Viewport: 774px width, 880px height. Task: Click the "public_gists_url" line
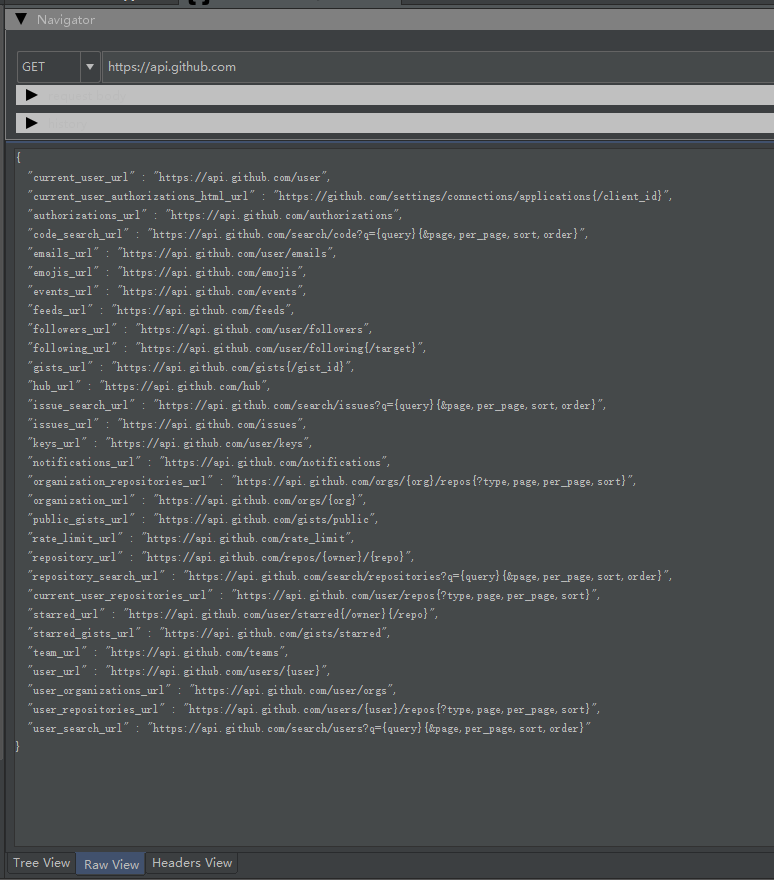pos(203,520)
